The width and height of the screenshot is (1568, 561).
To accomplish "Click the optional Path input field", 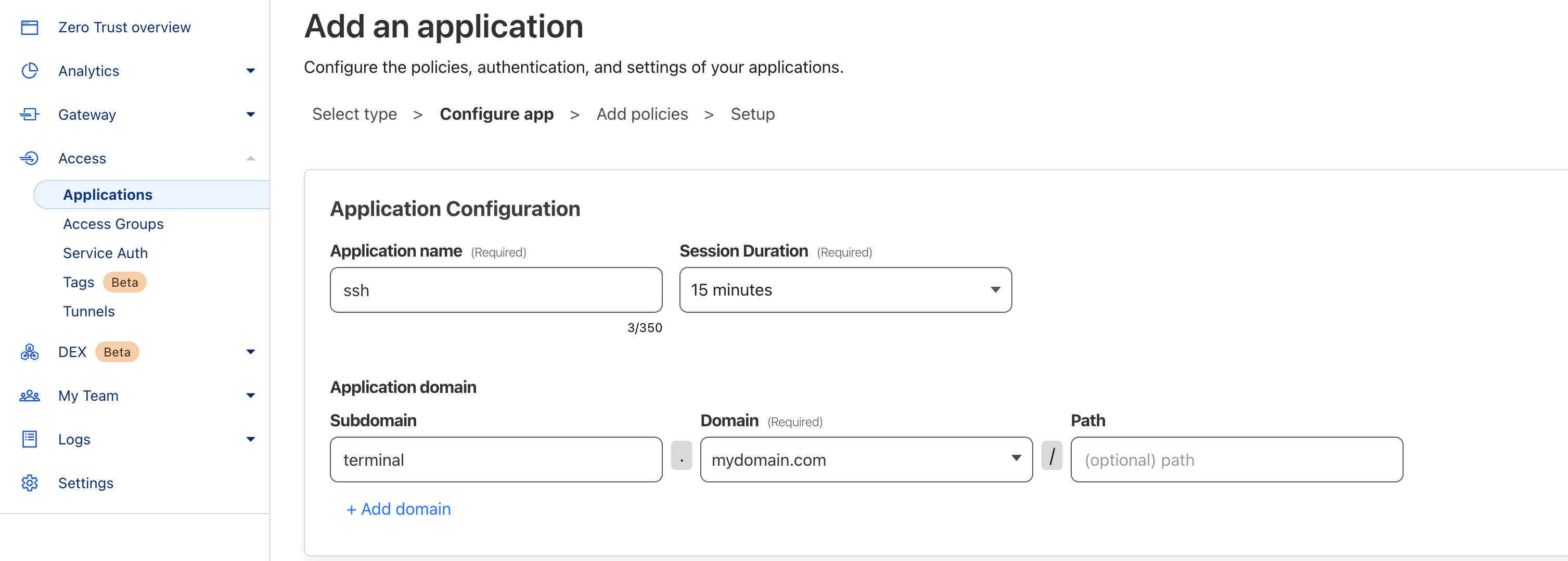I will (1236, 460).
